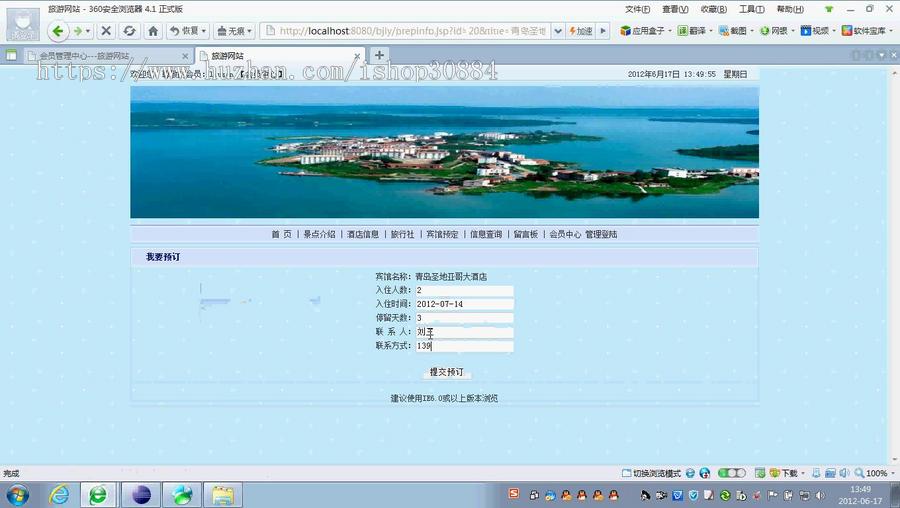Click the 入住人数 input field
The width and height of the screenshot is (900, 508).
pos(464,290)
